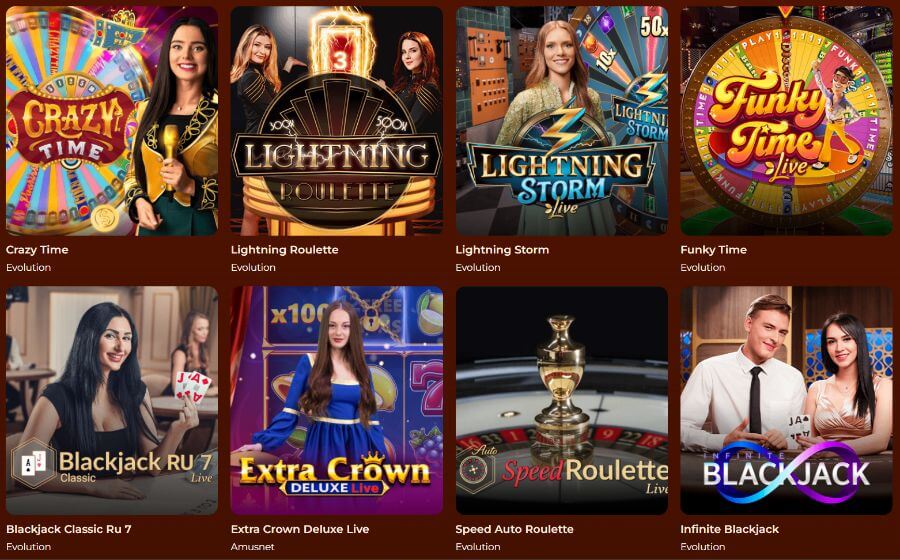This screenshot has width=900, height=560.
Task: Click the Speed Auto Roulette title
Action: pos(514,529)
